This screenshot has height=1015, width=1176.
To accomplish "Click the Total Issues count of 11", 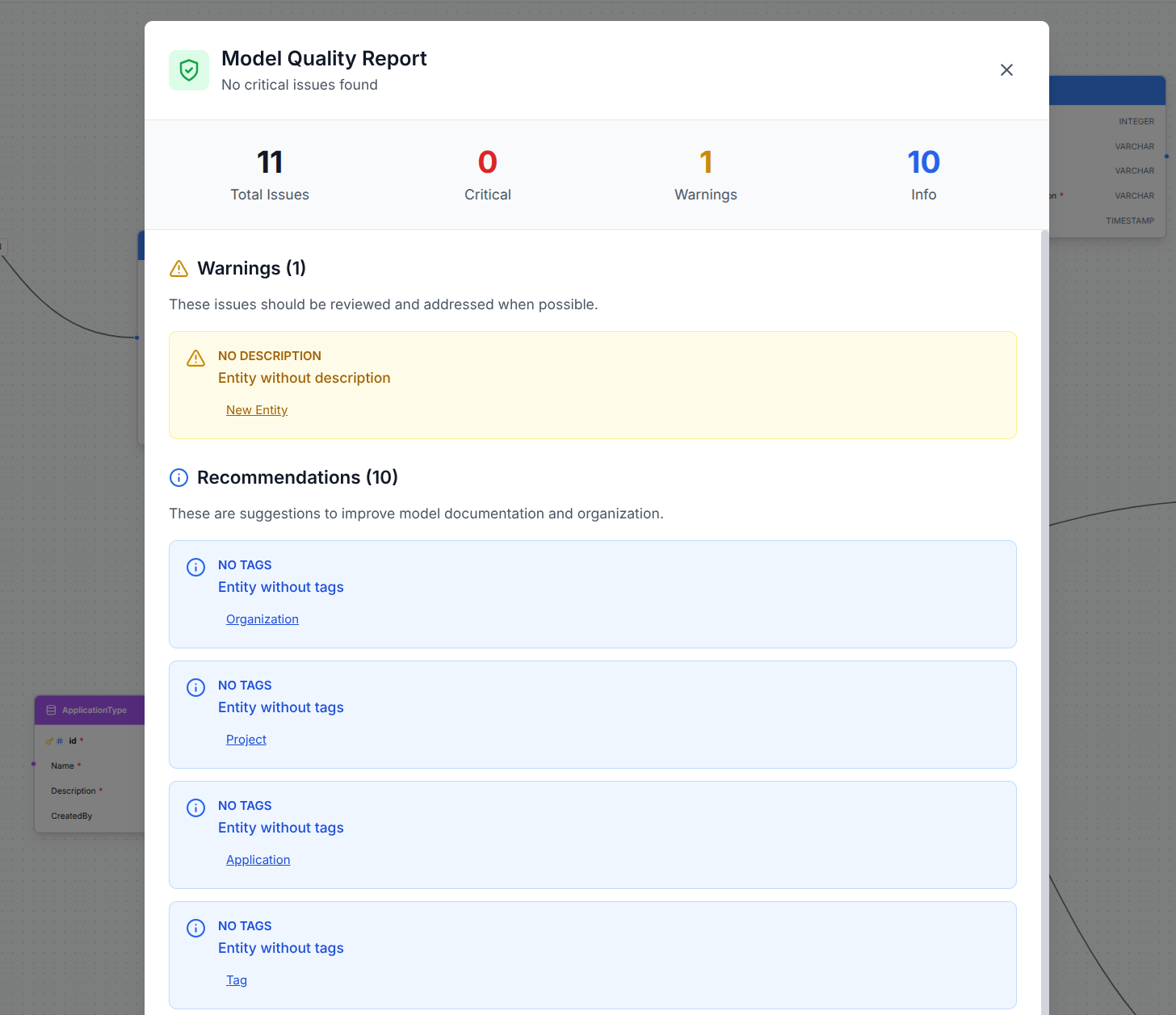I will (270, 162).
